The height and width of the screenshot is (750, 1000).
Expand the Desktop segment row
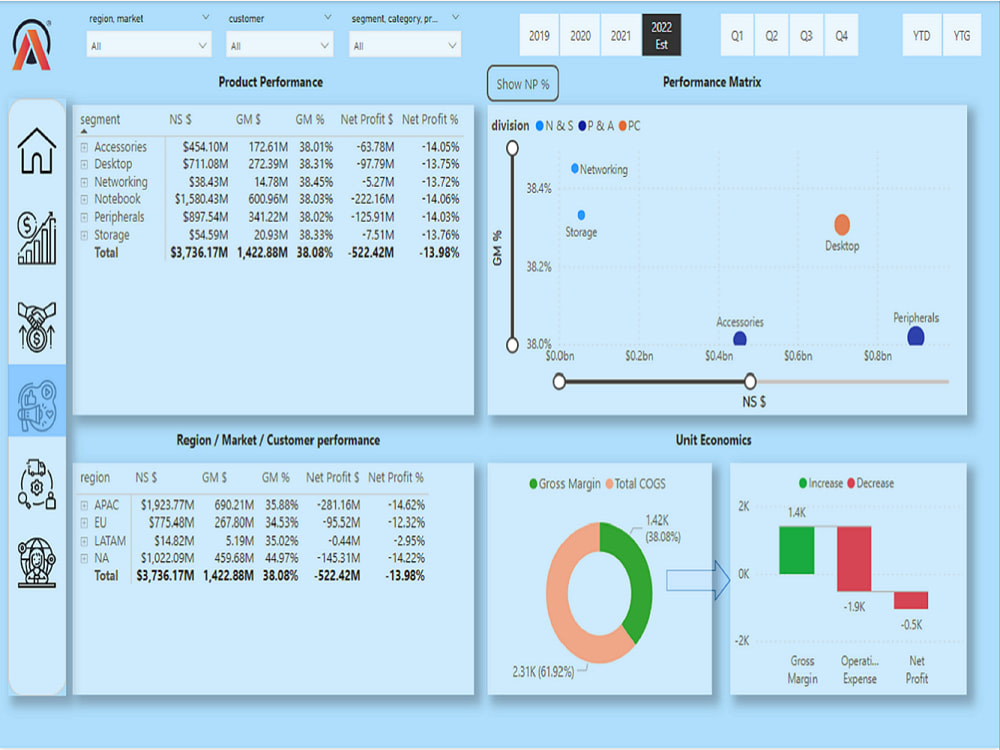[84, 165]
